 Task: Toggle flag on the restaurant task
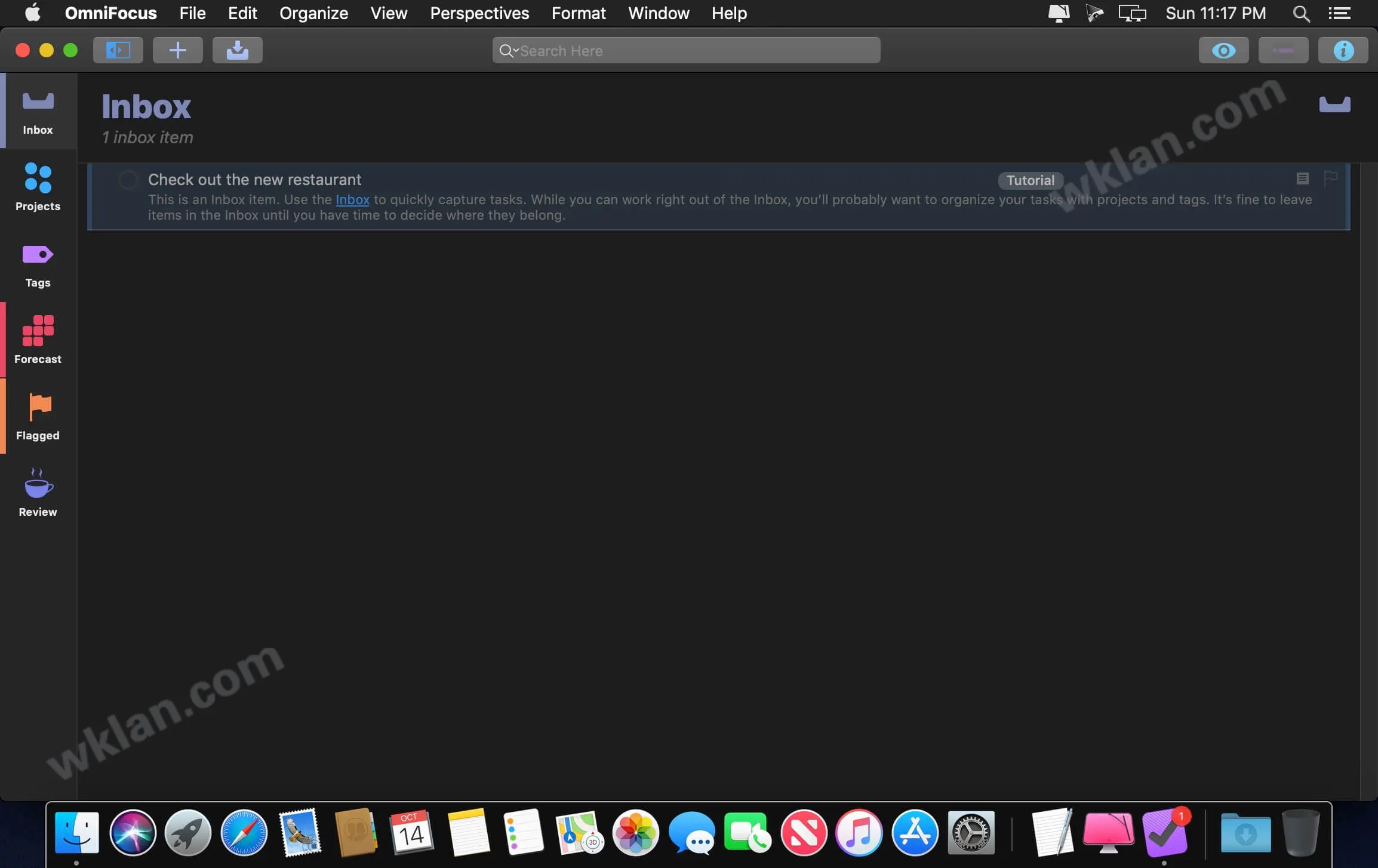[x=1330, y=178]
